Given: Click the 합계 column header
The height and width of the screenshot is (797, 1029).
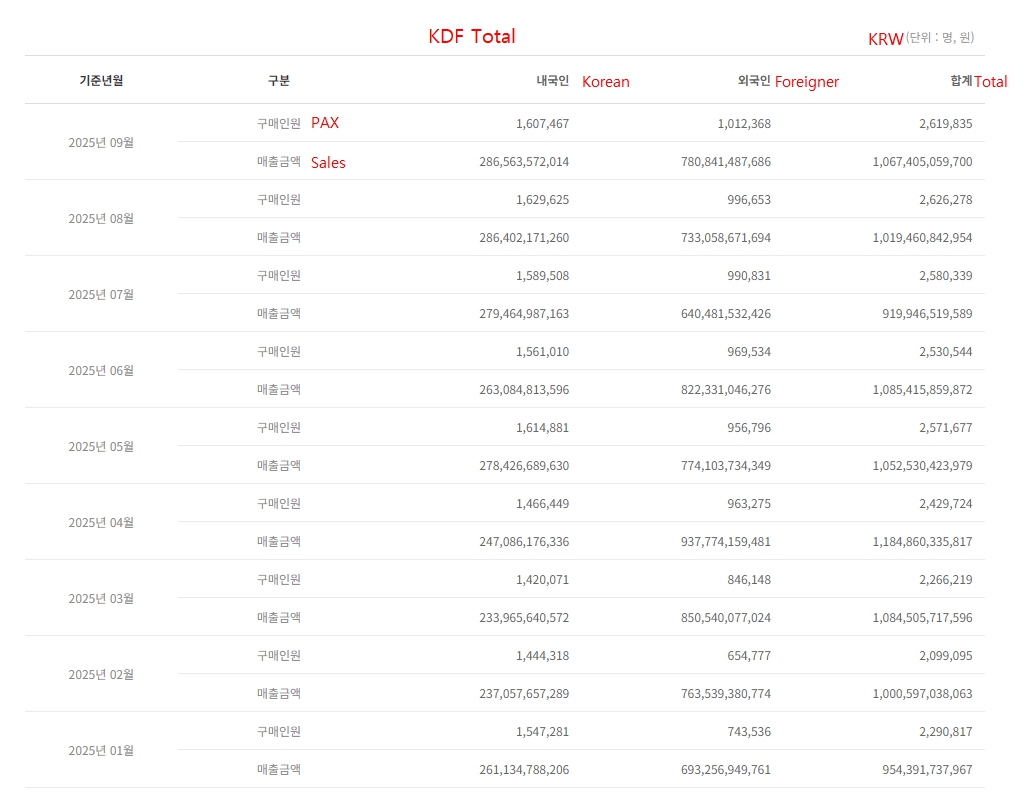Looking at the screenshot, I should (x=961, y=81).
